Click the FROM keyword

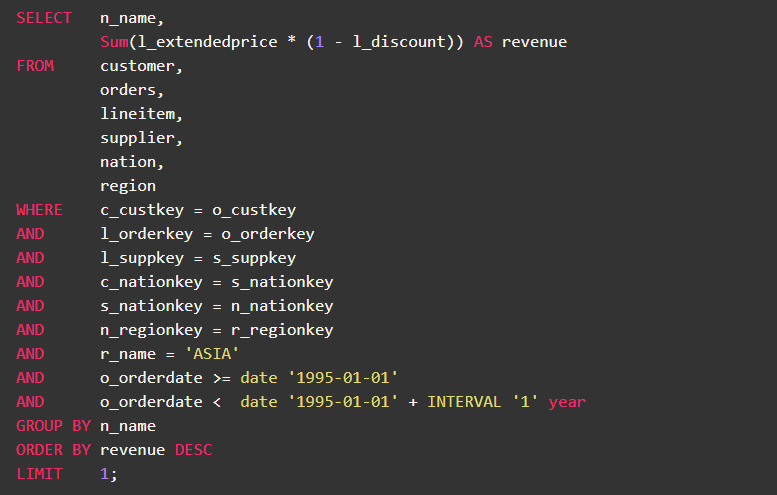[35, 66]
